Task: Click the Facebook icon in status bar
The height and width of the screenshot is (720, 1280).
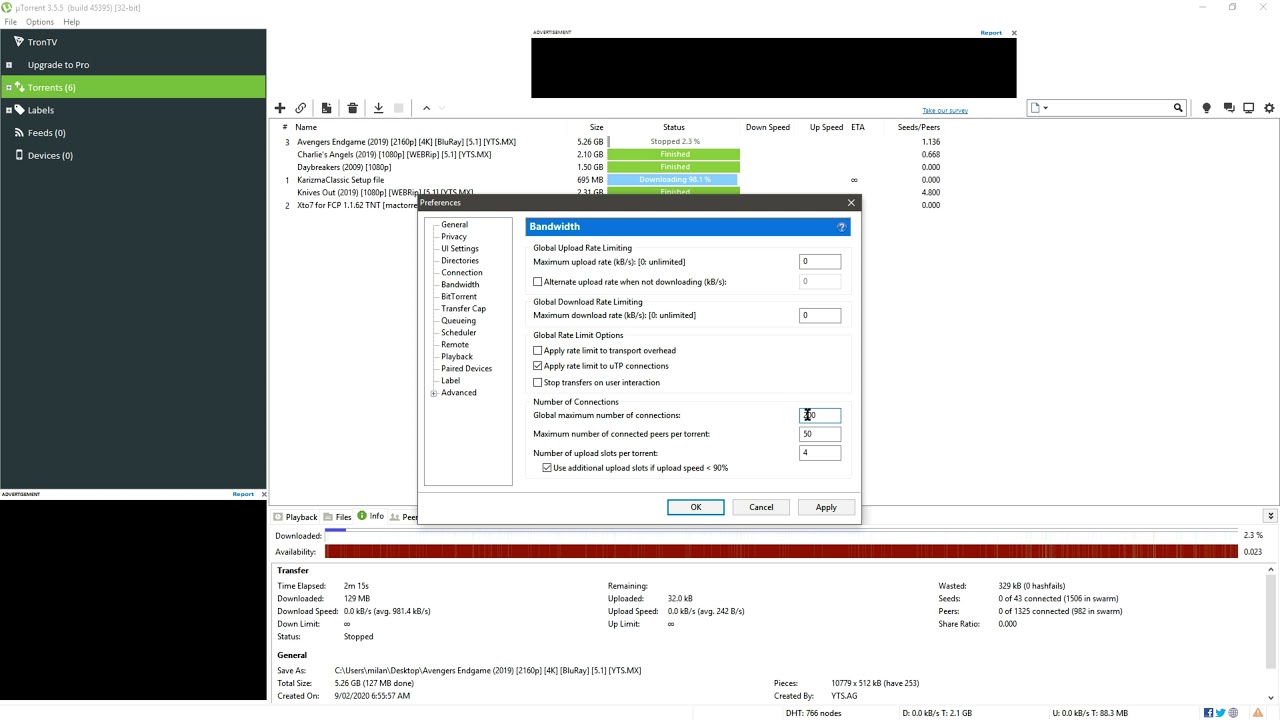Action: point(1209,713)
